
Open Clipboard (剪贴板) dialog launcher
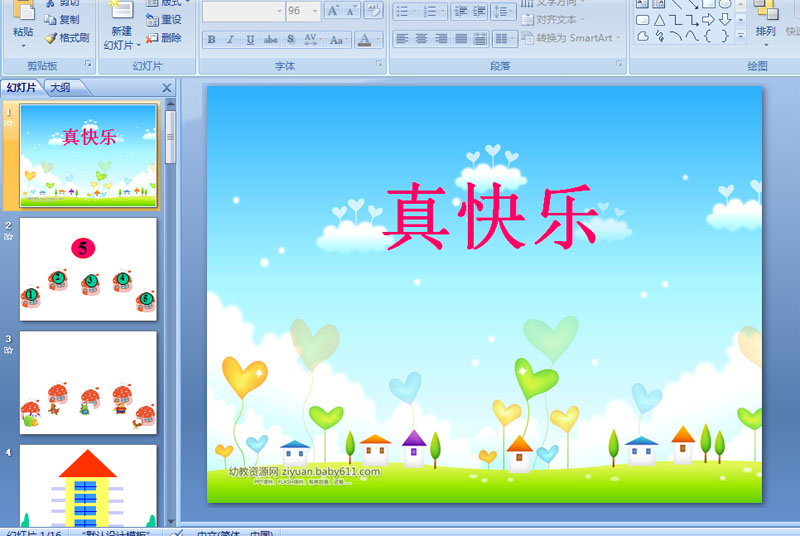88,64
